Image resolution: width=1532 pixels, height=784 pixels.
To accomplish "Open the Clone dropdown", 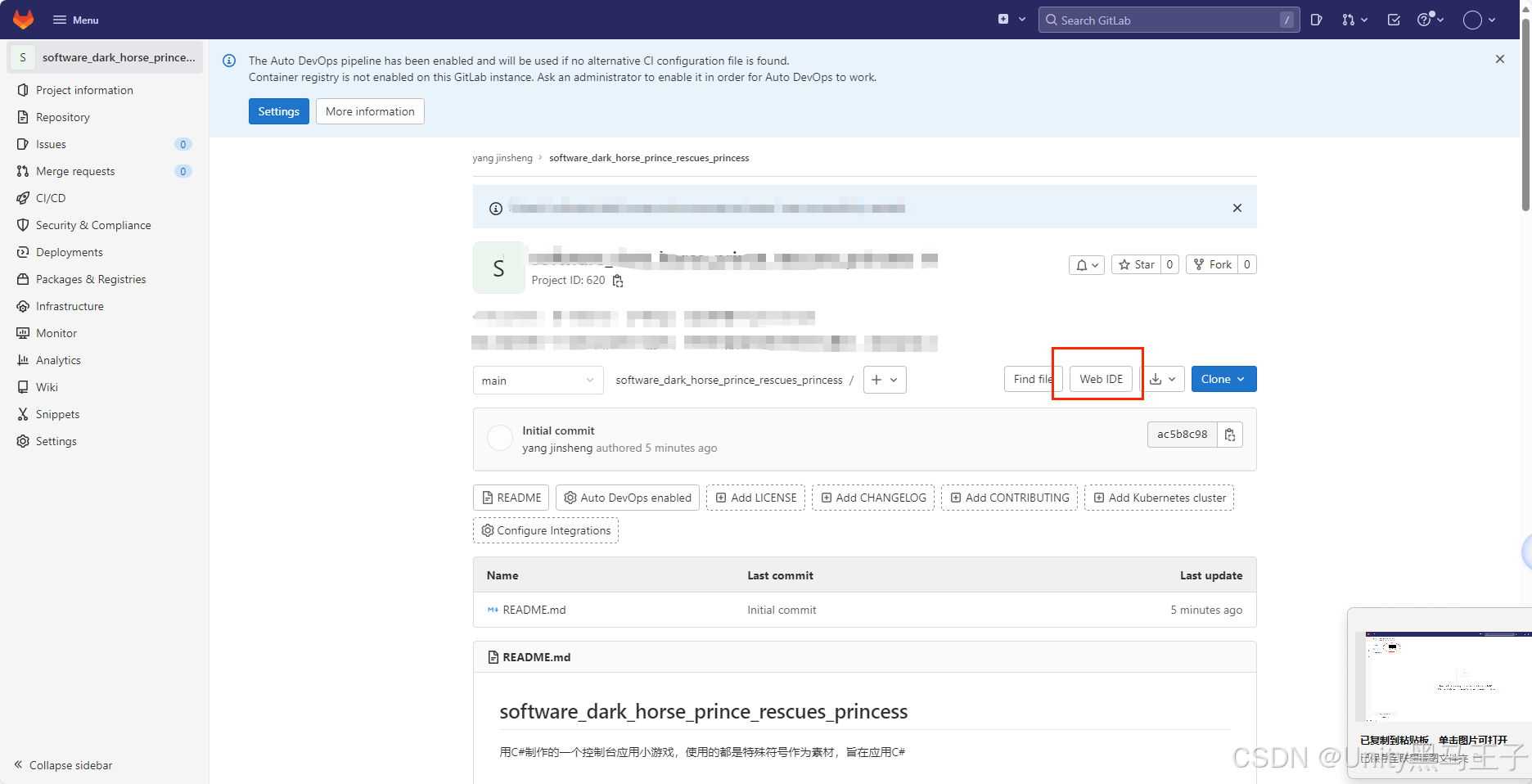I will pos(1223,379).
